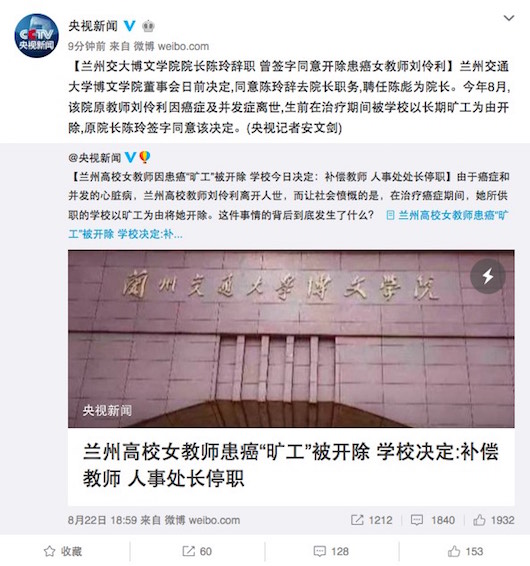Open the 兰州交通大学博文学院 building thumbnail

(x=291, y=339)
